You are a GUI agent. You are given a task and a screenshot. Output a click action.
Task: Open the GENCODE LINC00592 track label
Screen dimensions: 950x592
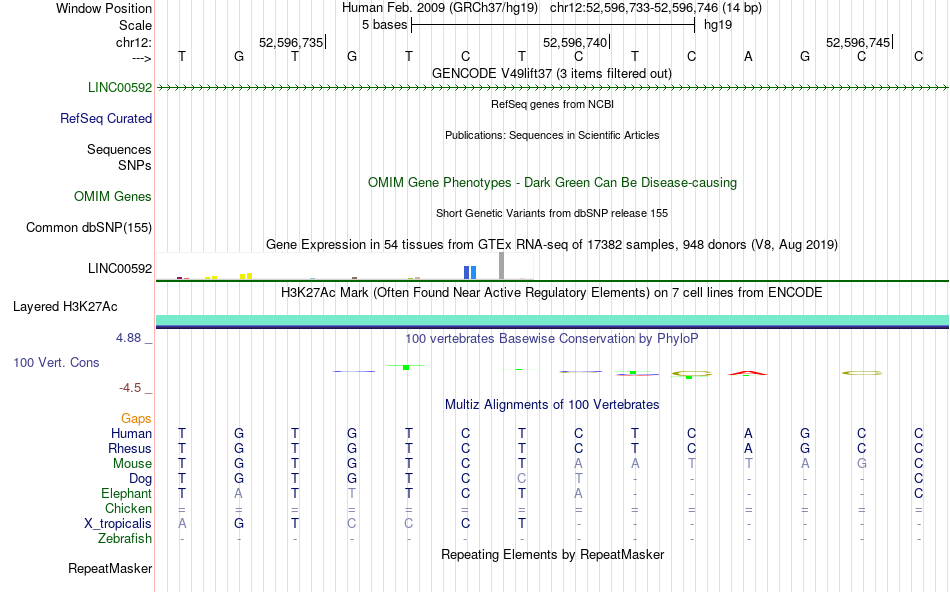120,87
